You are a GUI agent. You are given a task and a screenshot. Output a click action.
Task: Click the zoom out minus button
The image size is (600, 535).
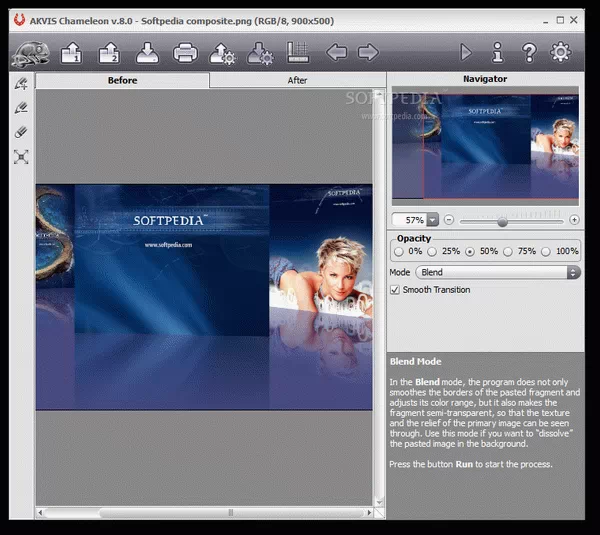[x=449, y=219]
